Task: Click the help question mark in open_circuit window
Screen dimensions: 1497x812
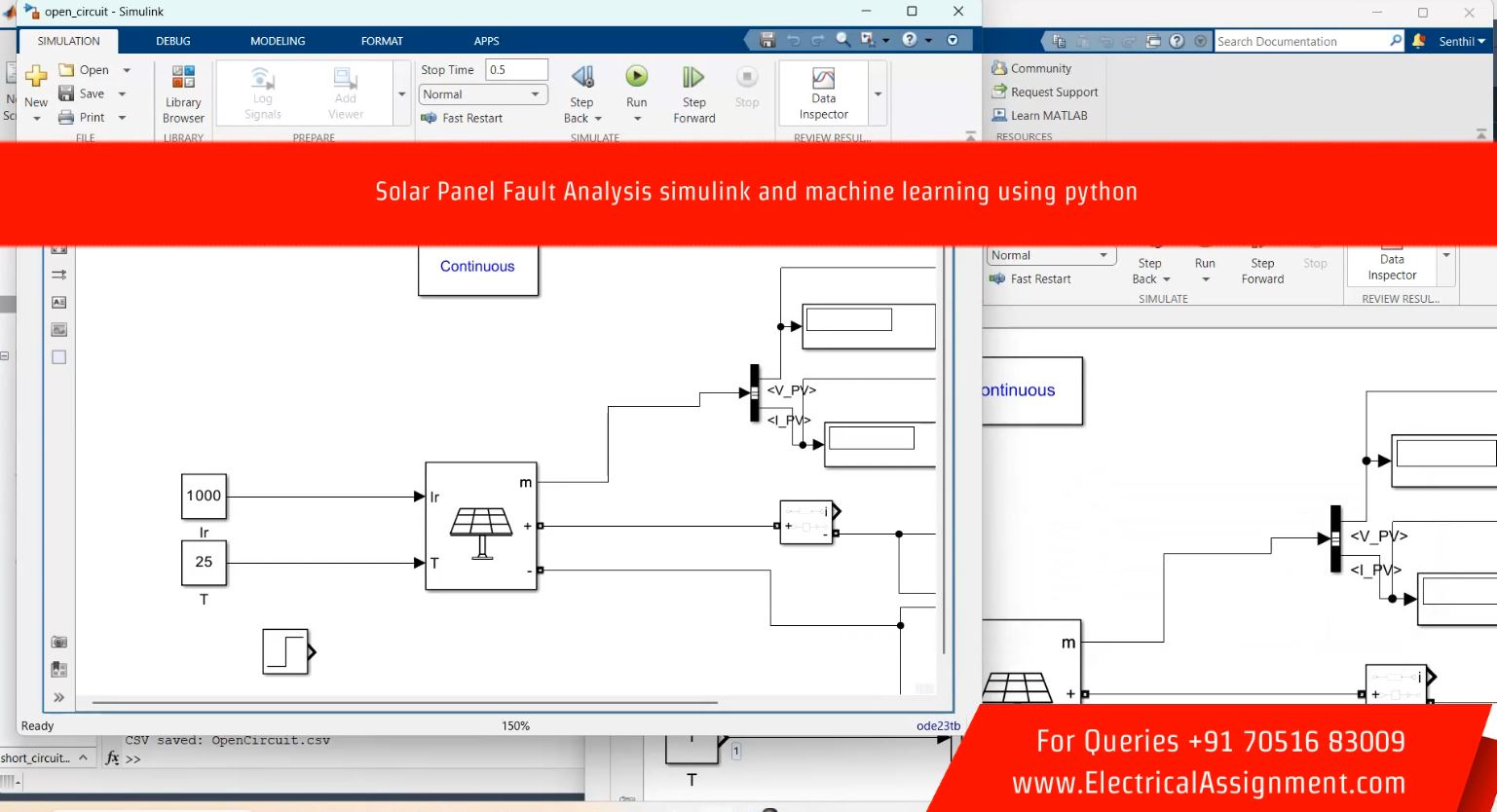Action: [x=910, y=40]
